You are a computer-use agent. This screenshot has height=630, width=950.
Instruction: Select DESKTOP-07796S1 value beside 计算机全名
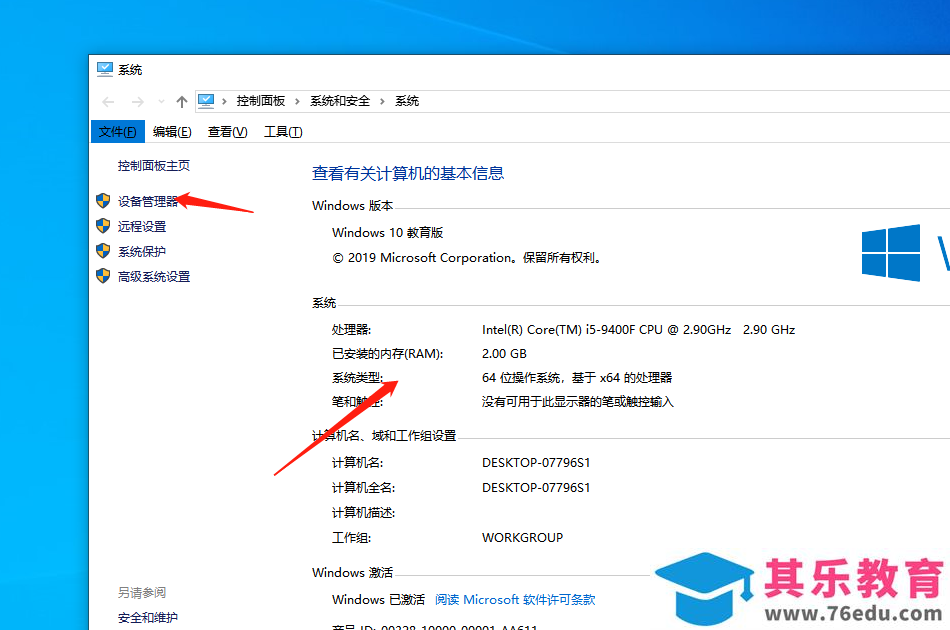[536, 488]
